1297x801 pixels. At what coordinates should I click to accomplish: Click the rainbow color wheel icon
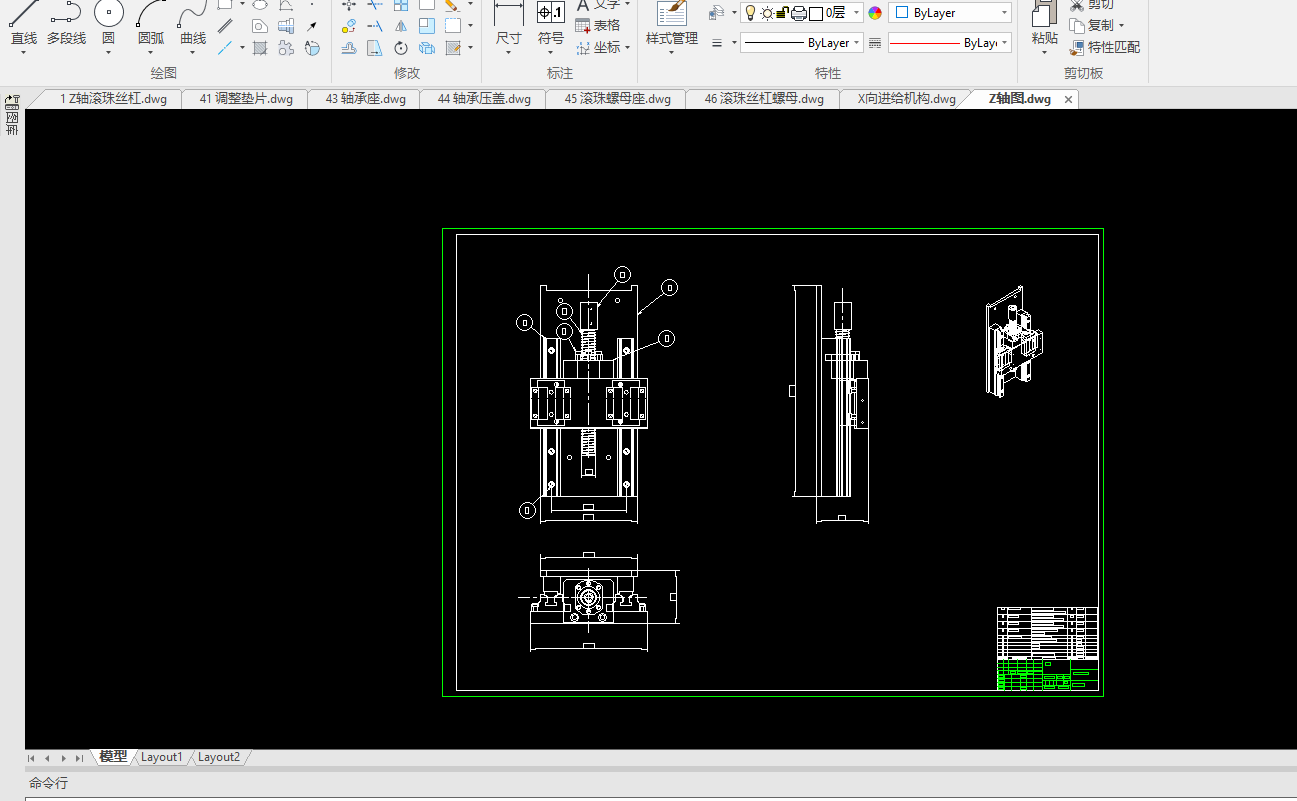(876, 13)
